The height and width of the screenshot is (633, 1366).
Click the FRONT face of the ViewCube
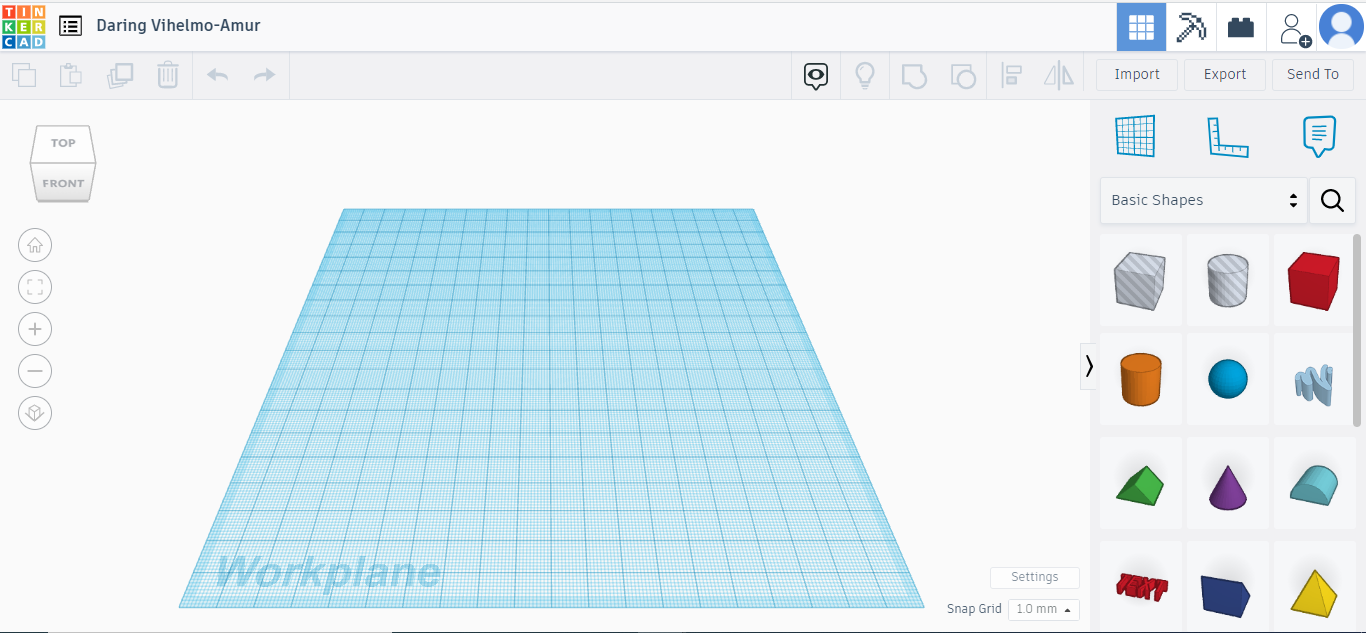[63, 182]
